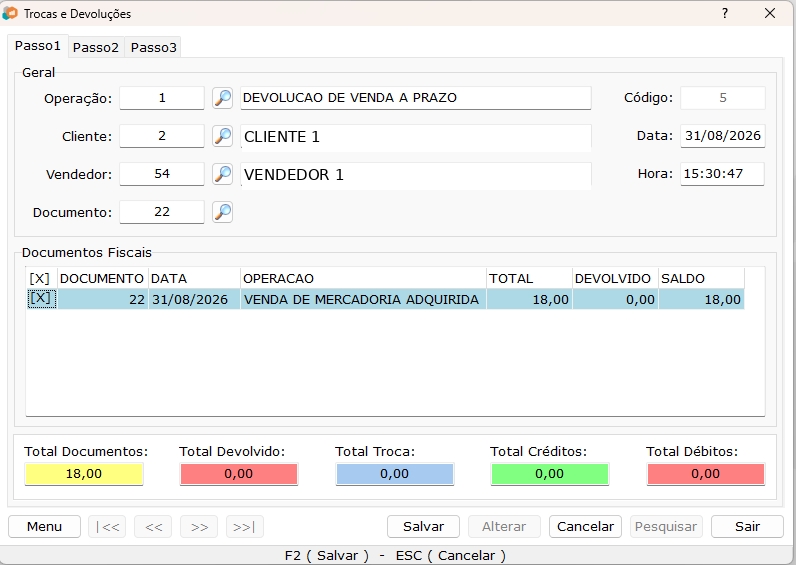Click the Operação code field
Image resolution: width=796 pixels, height=565 pixels.
pos(162,98)
